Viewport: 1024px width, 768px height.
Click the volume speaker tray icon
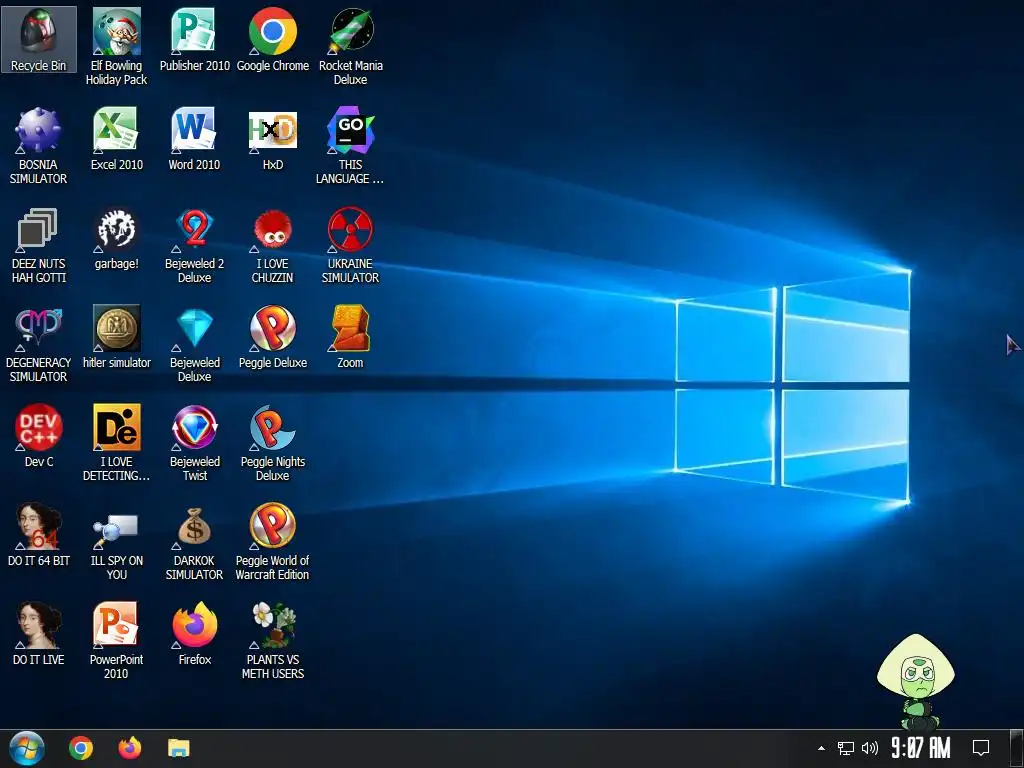(870, 748)
